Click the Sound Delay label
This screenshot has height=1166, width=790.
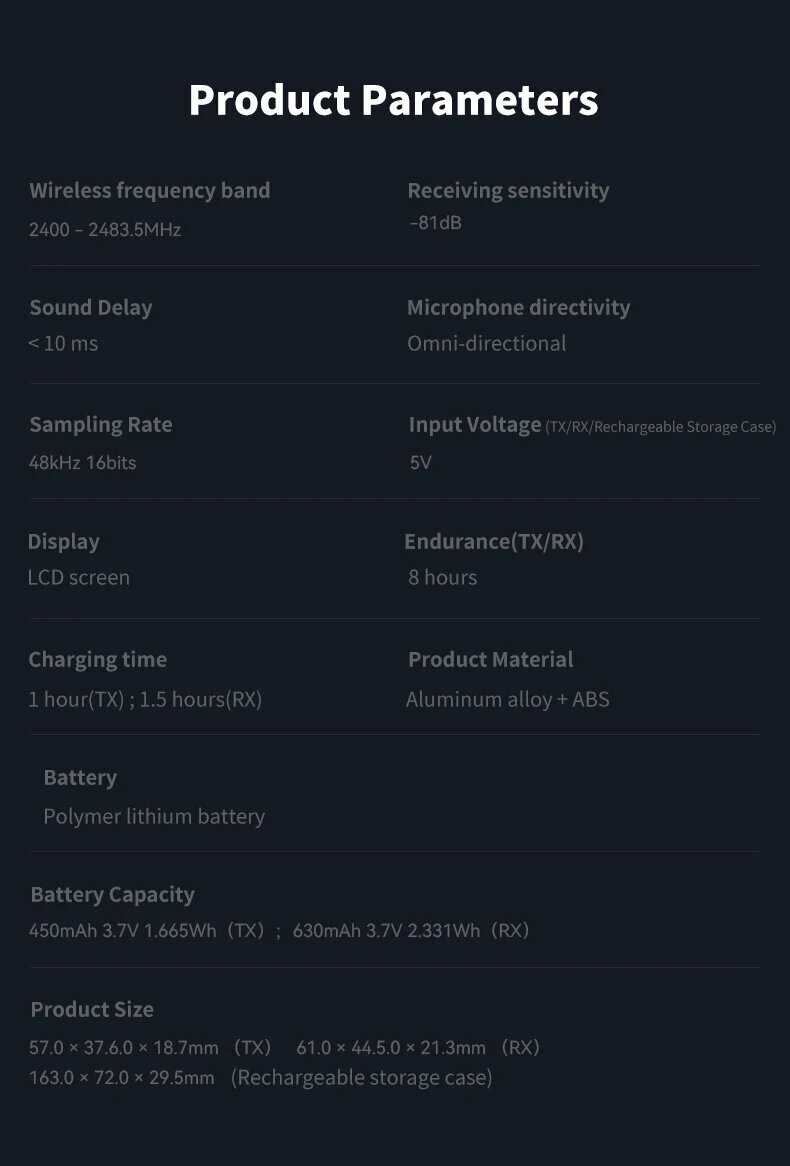click(91, 307)
